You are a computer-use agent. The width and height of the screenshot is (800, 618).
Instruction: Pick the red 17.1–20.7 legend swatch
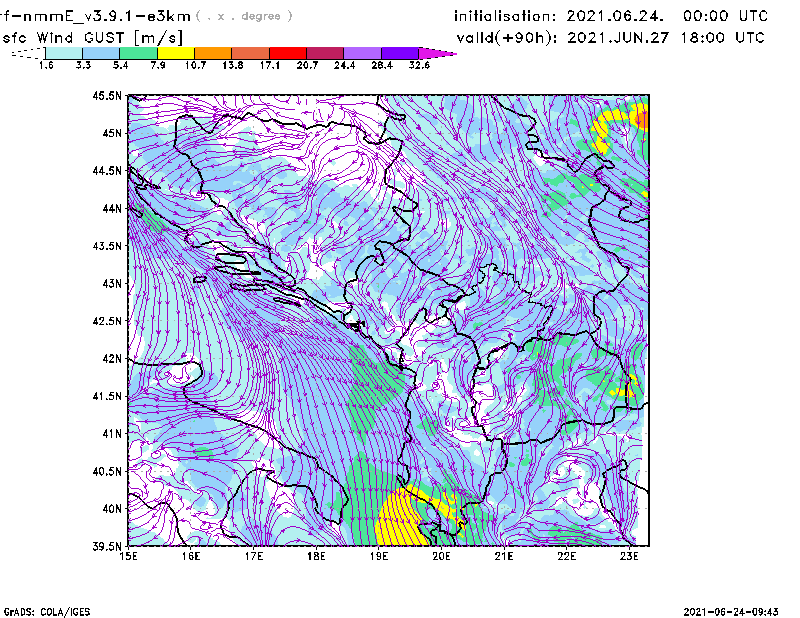[x=288, y=53]
